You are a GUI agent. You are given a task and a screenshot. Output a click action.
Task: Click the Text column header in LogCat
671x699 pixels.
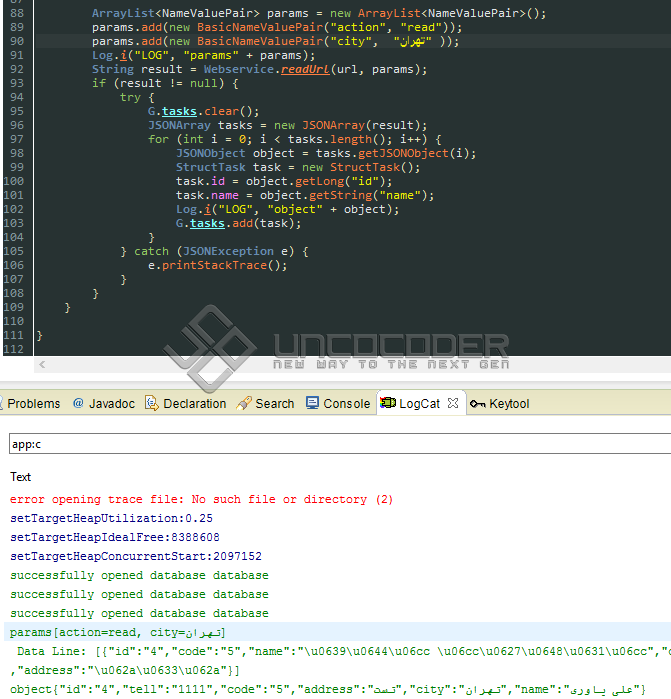point(21,477)
